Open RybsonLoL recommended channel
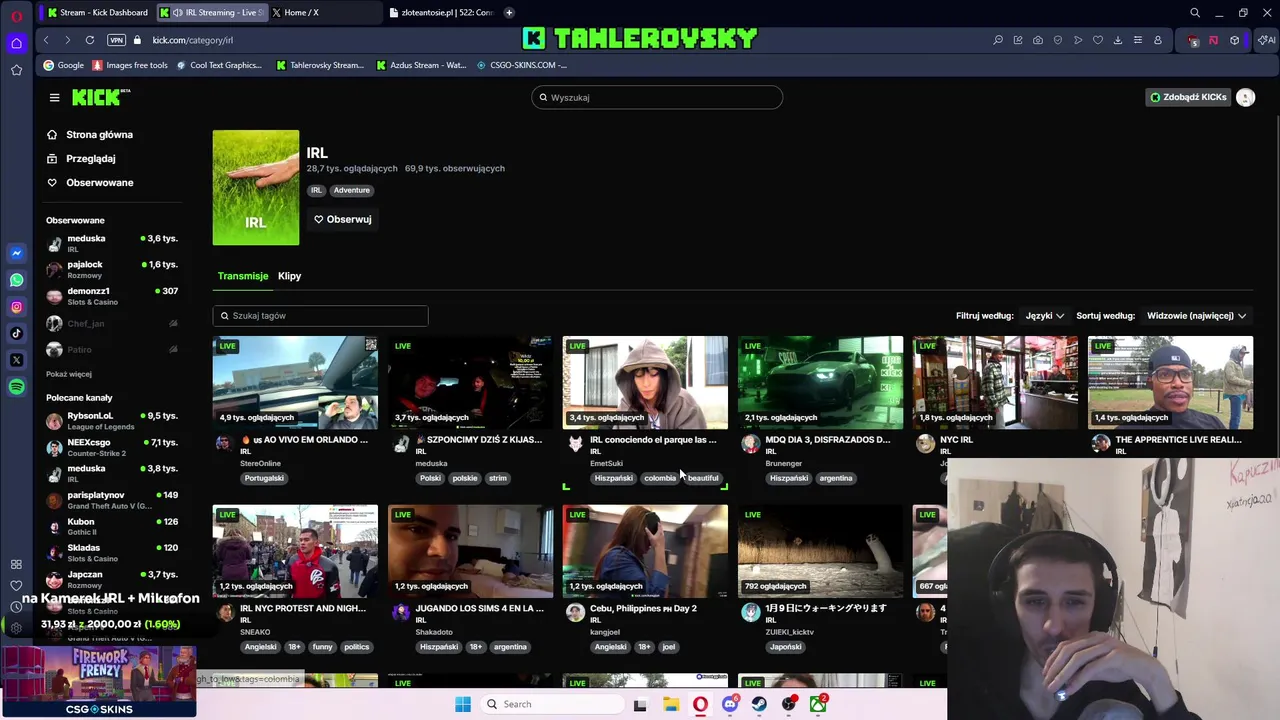The height and width of the screenshot is (720, 1280). (112, 421)
